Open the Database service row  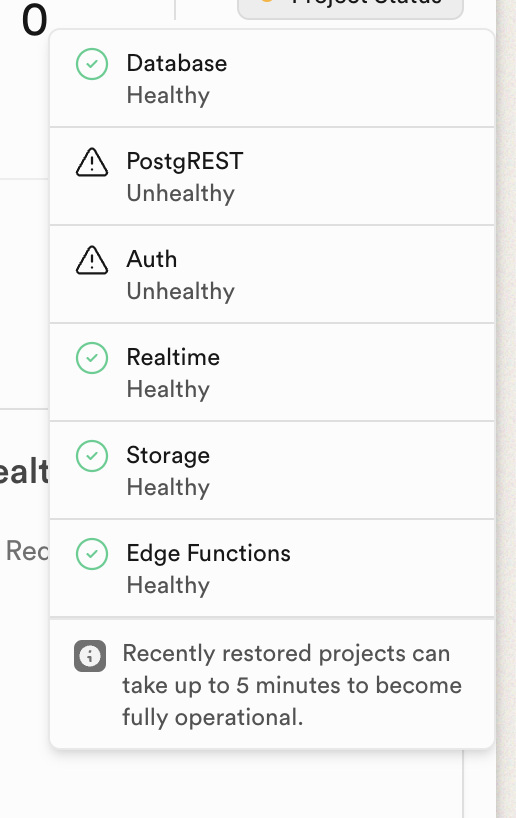(272, 78)
